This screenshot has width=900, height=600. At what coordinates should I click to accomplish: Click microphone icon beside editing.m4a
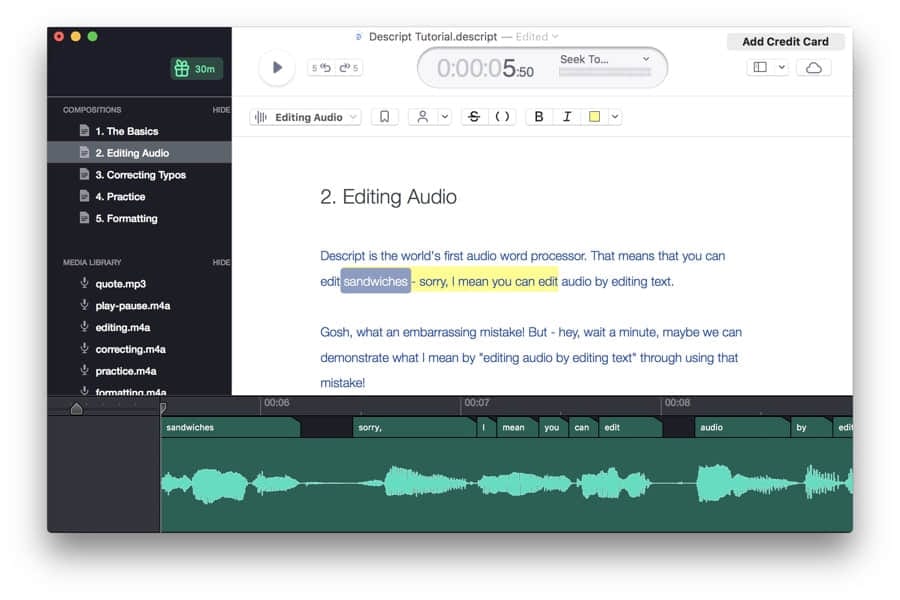pyautogui.click(x=84, y=327)
